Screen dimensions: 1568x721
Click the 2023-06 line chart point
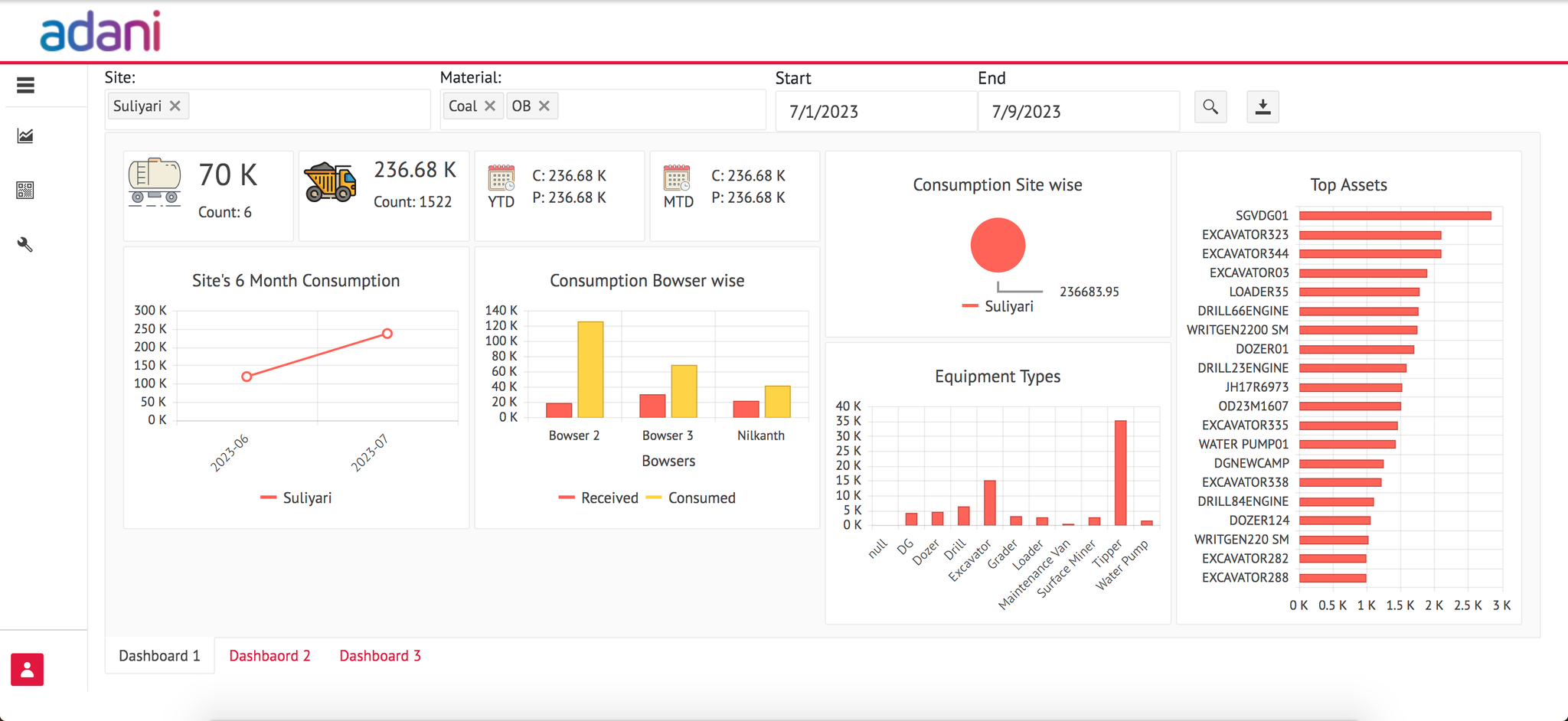click(247, 377)
